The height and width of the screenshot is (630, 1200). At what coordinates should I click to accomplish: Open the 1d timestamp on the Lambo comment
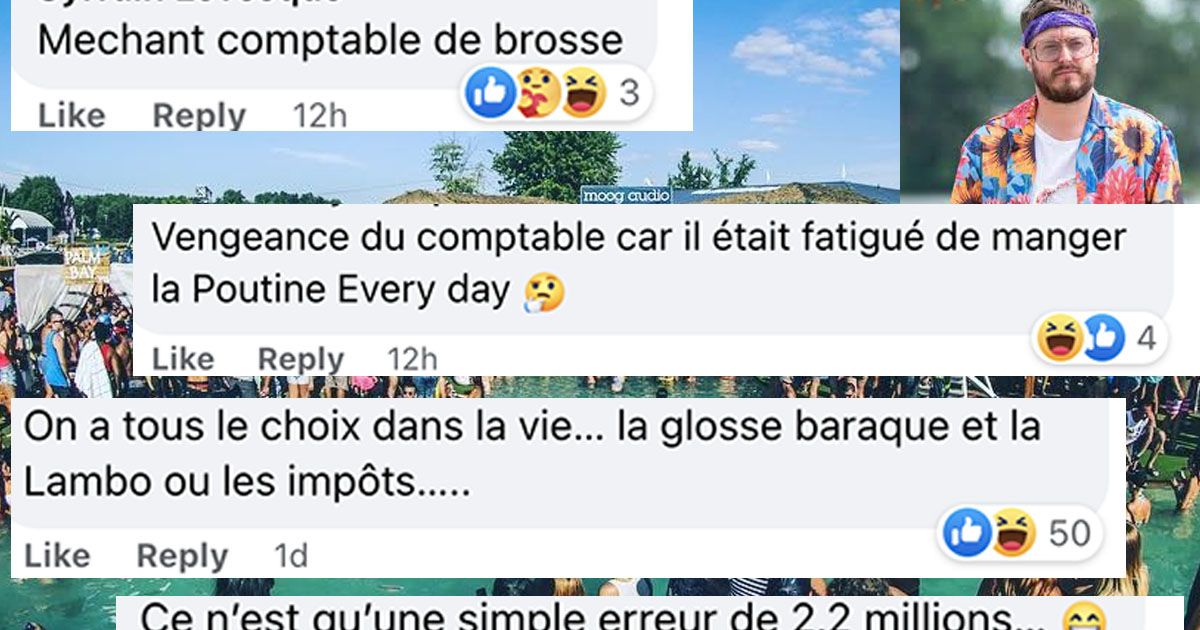tap(291, 555)
